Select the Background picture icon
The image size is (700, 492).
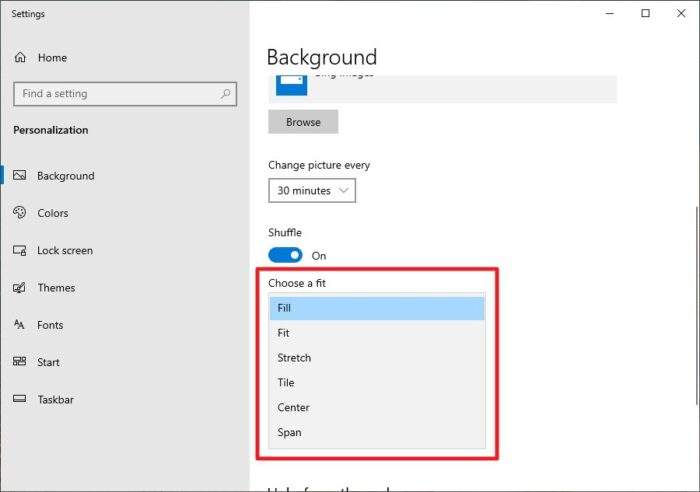[20, 175]
